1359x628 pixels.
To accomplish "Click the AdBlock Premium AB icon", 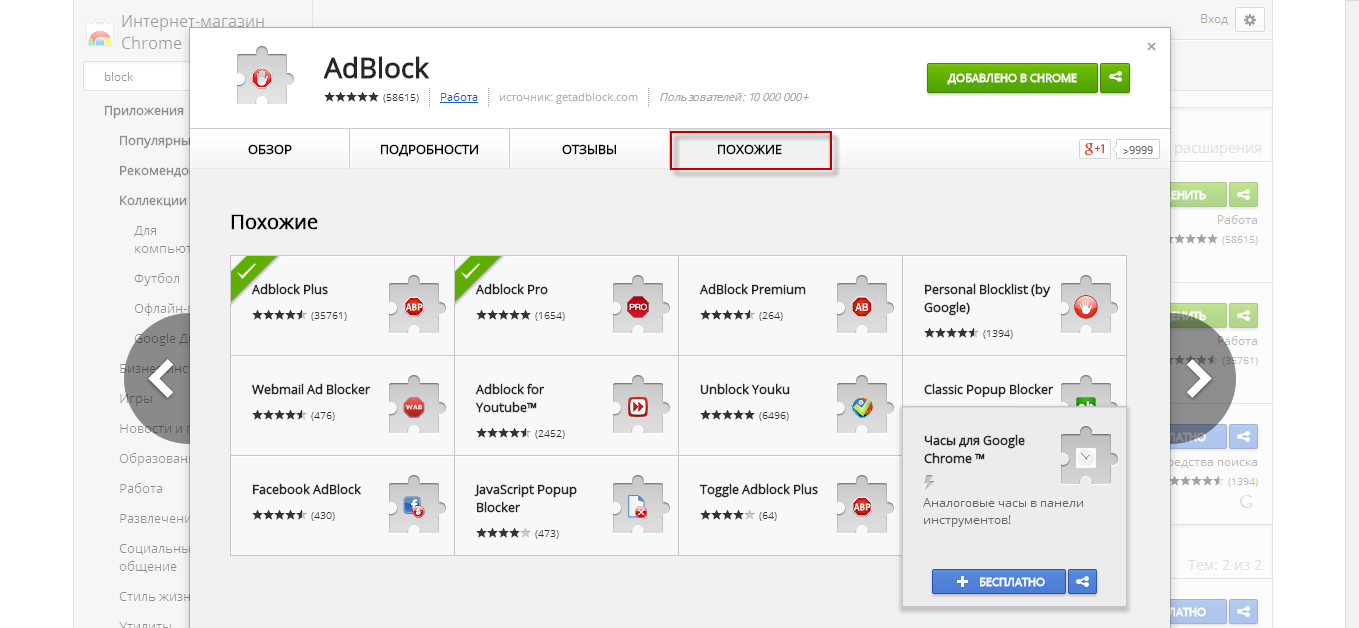I will (862, 306).
